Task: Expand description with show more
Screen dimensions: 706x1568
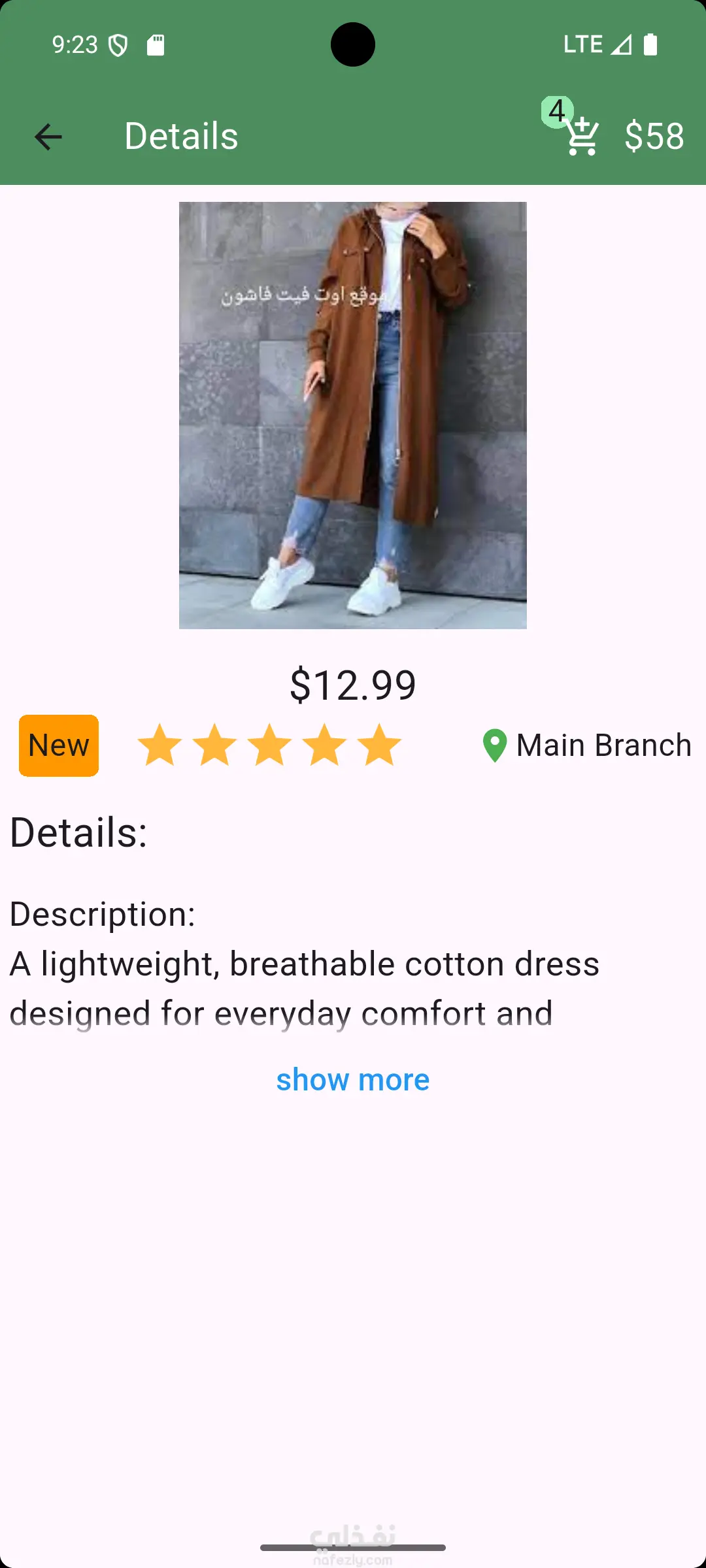Action: pyautogui.click(x=353, y=1080)
